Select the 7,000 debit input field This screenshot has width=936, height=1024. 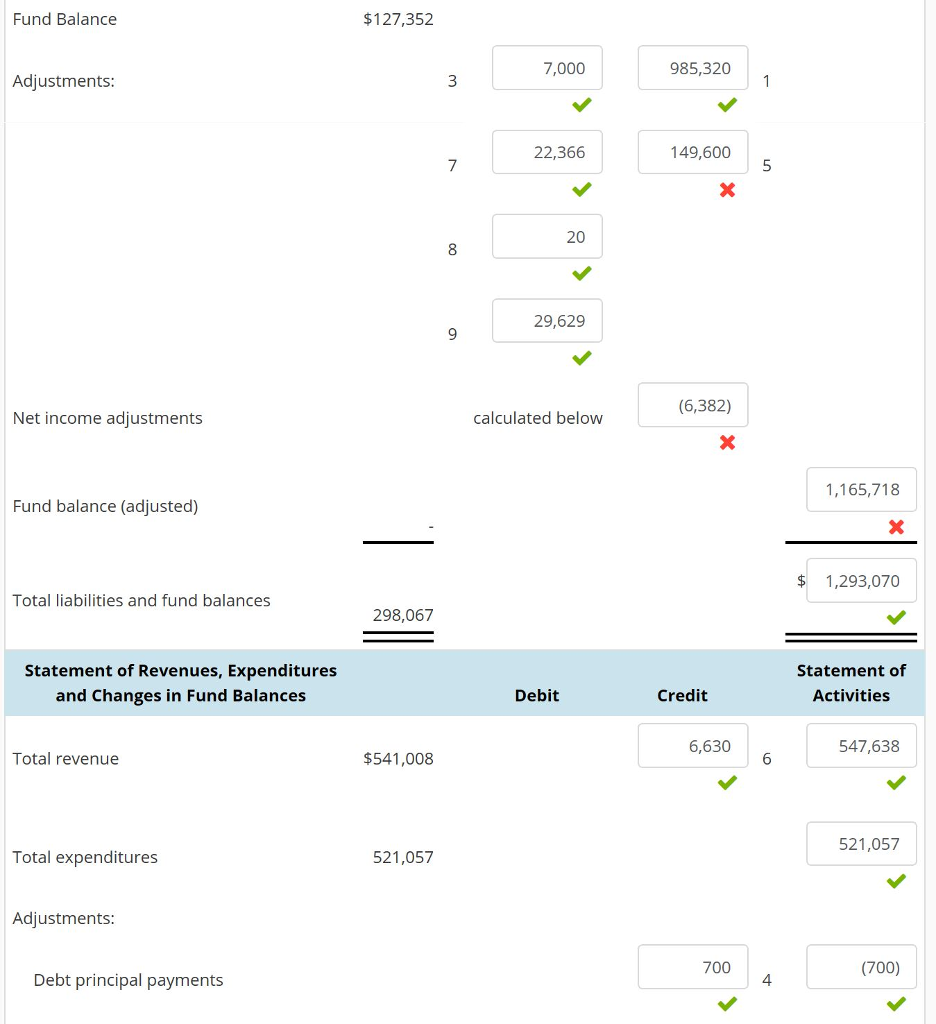[547, 67]
